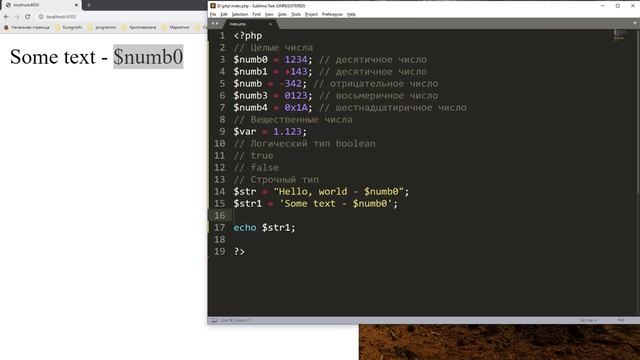Click line number 1 in the gutter
The image size is (640, 360).
click(x=222, y=36)
